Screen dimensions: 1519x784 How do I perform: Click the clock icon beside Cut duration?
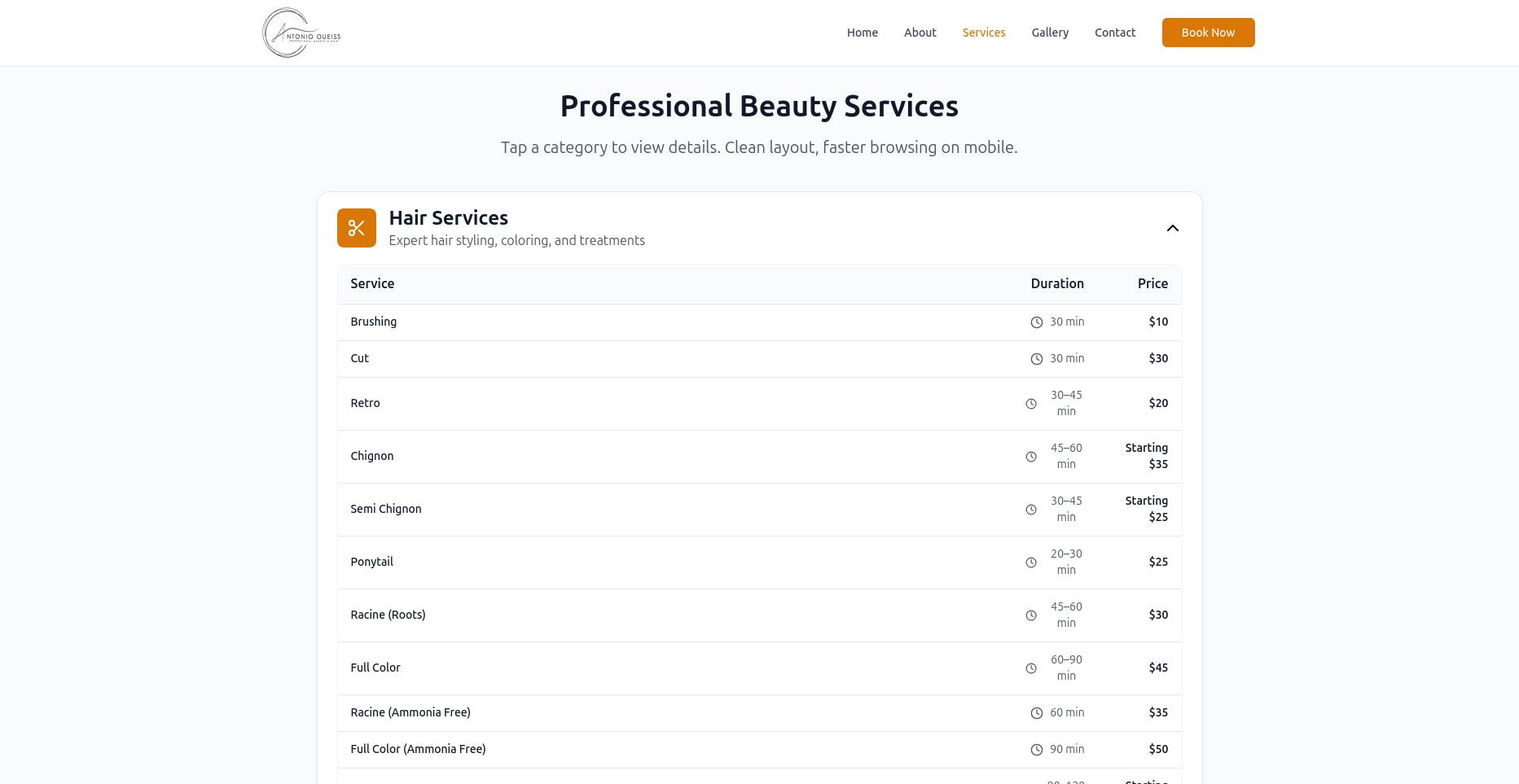1036,358
